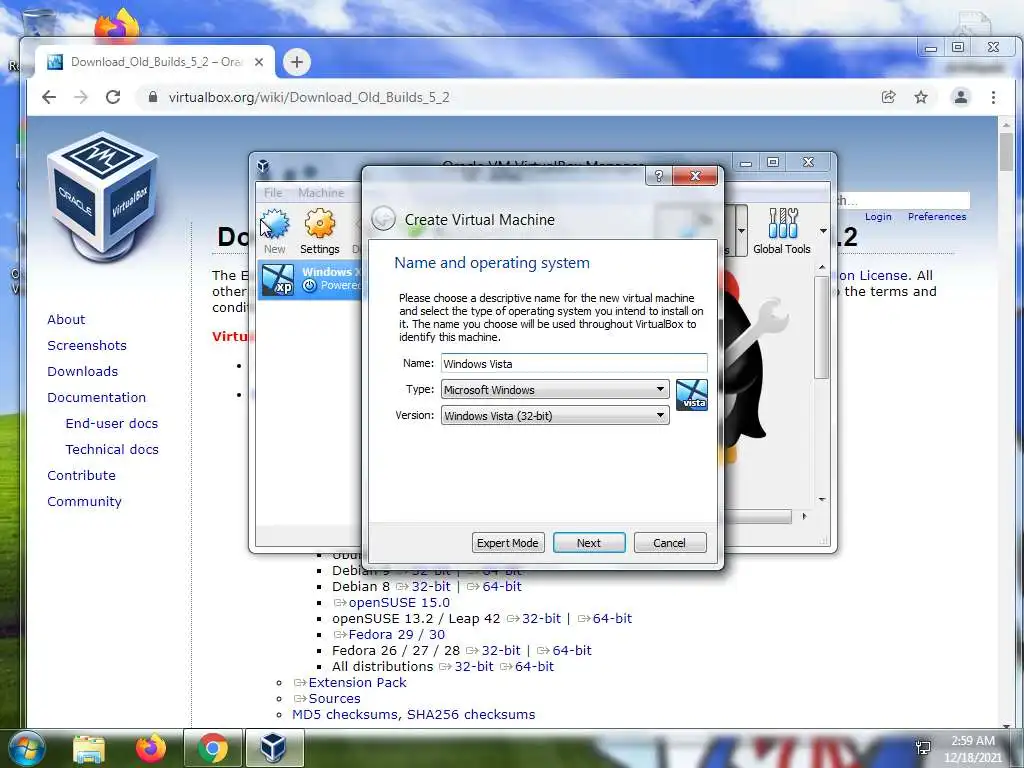
Task: Open the Machine menu in VirtualBox Manager
Action: 321,193
